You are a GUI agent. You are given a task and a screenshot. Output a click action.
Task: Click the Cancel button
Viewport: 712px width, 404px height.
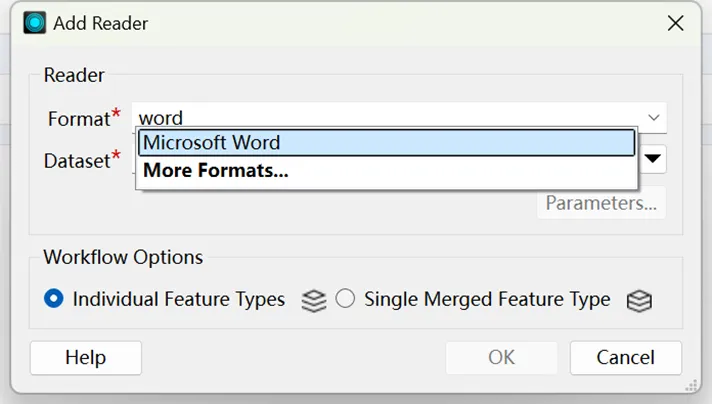(625, 357)
